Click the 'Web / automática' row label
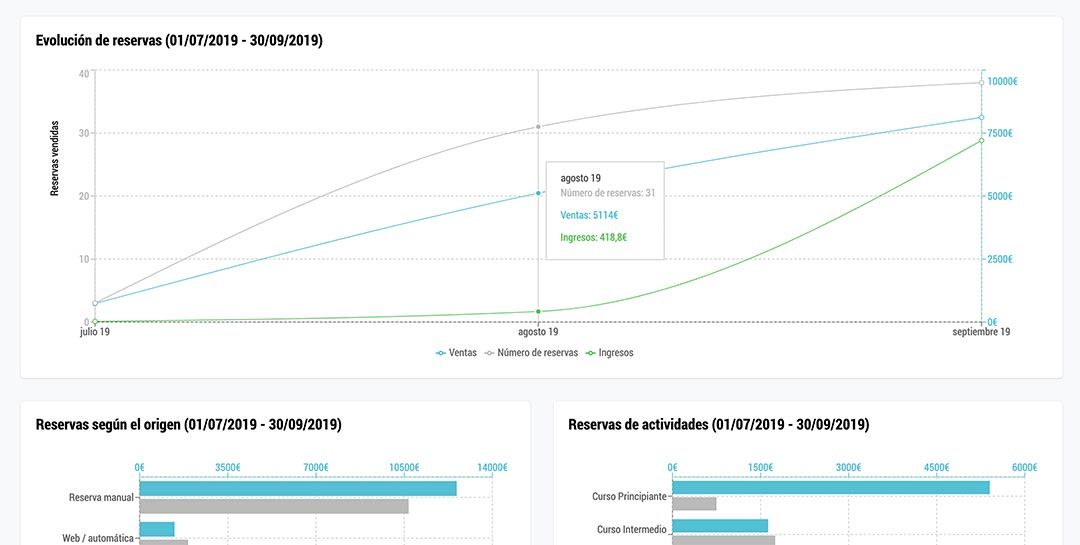1080x545 pixels. (x=98, y=537)
